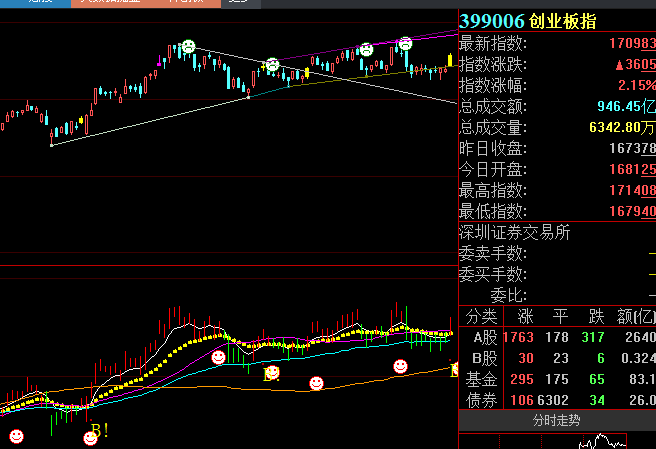Viewport: 656px width, 449px height.
Task: Click the intraday mini chart thumbnail
Action: click(543, 441)
